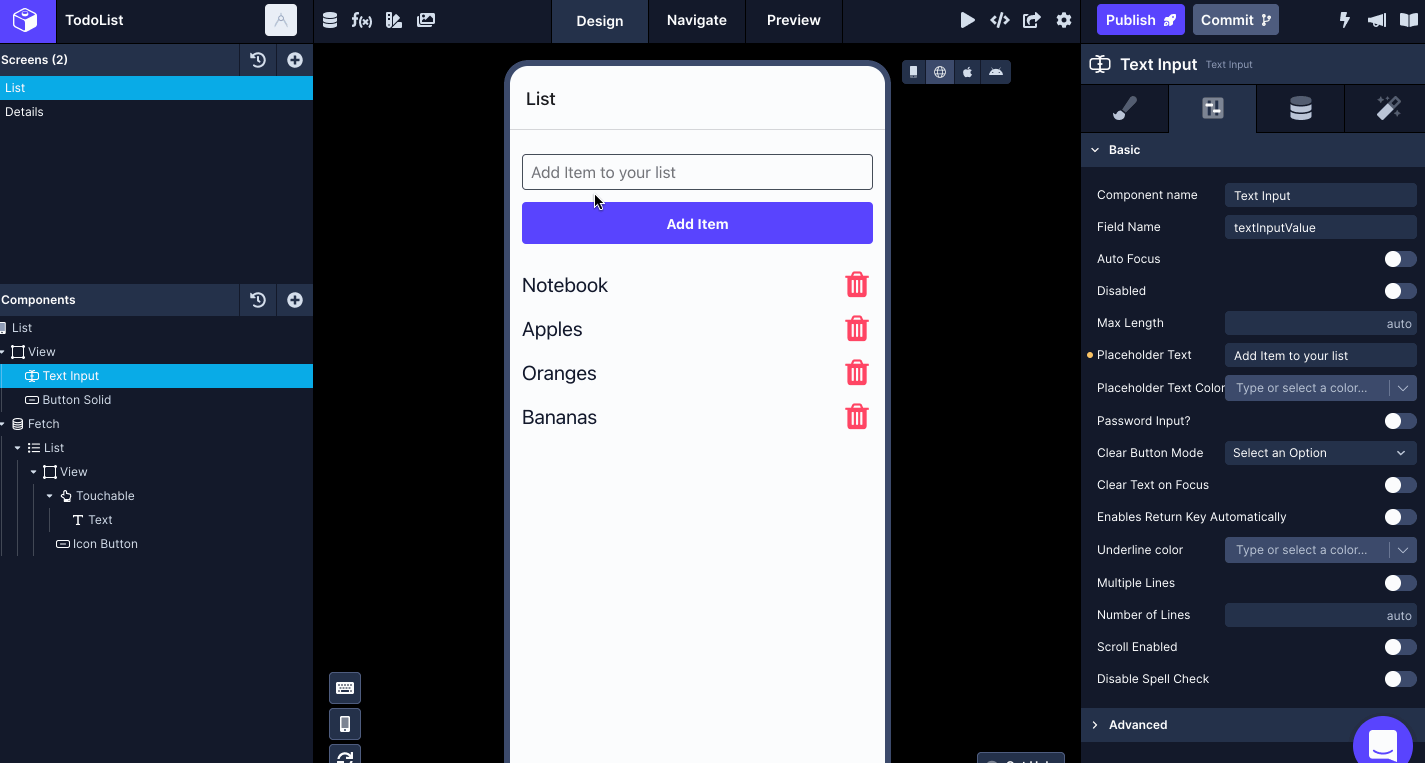Click Component name field

click(1321, 196)
